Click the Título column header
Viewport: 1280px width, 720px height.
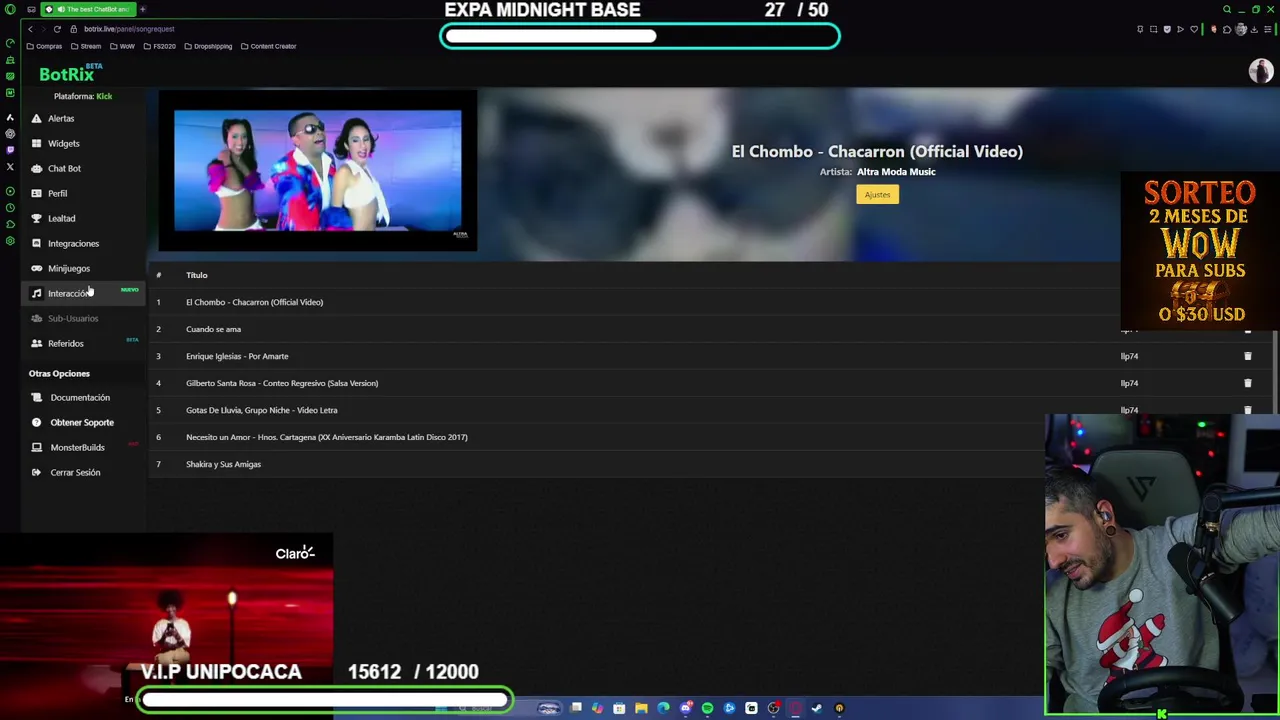pyautogui.click(x=196, y=275)
